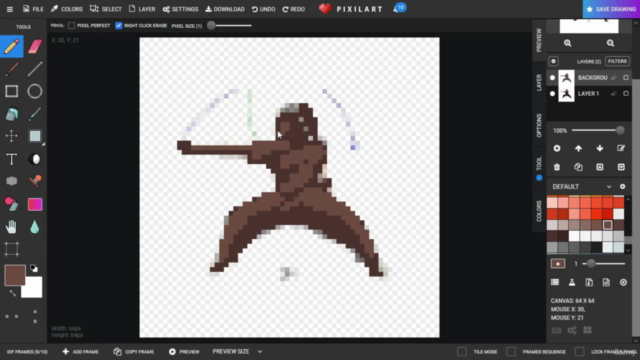Toggle Tile Mode checkbox
Screen dimensions: 640x360
click(x=462, y=351)
